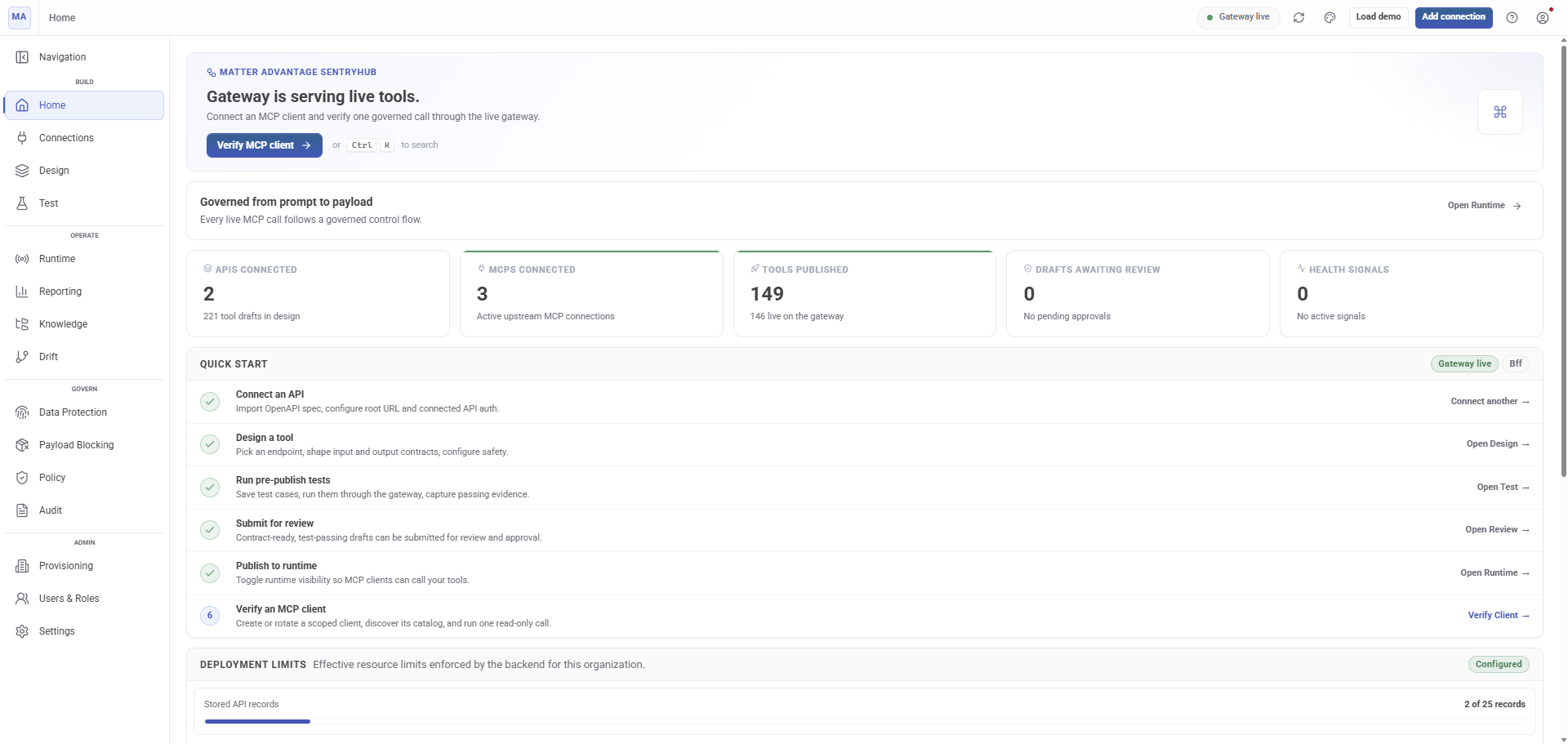Open the Tools Published stat card
This screenshot has width=1568, height=744.
click(x=864, y=293)
